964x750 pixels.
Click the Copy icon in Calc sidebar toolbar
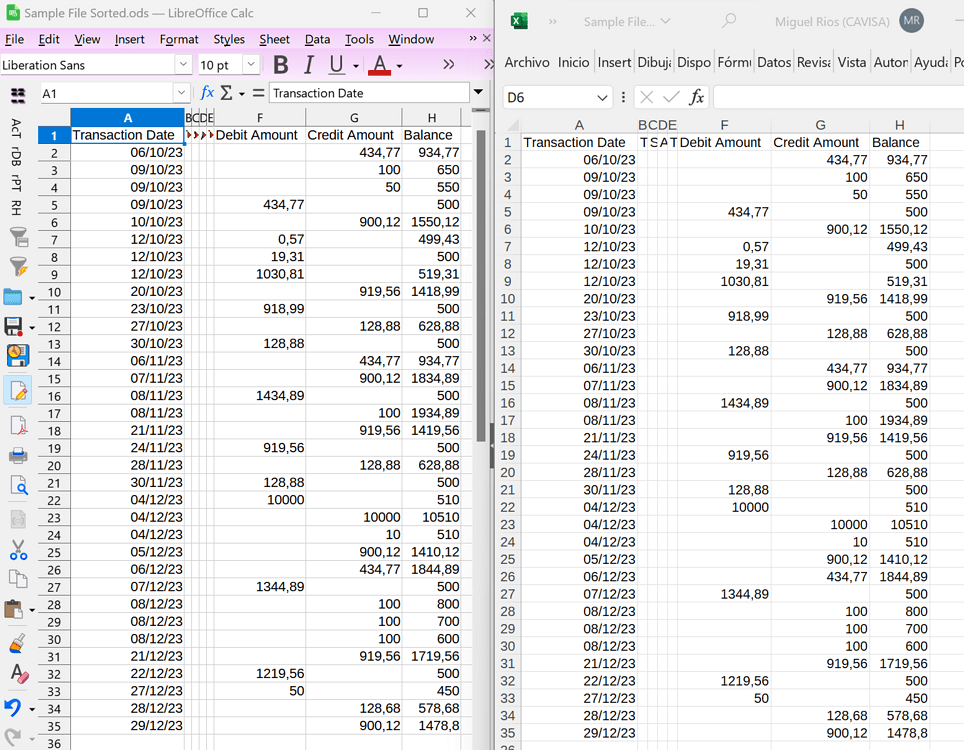(x=18, y=579)
